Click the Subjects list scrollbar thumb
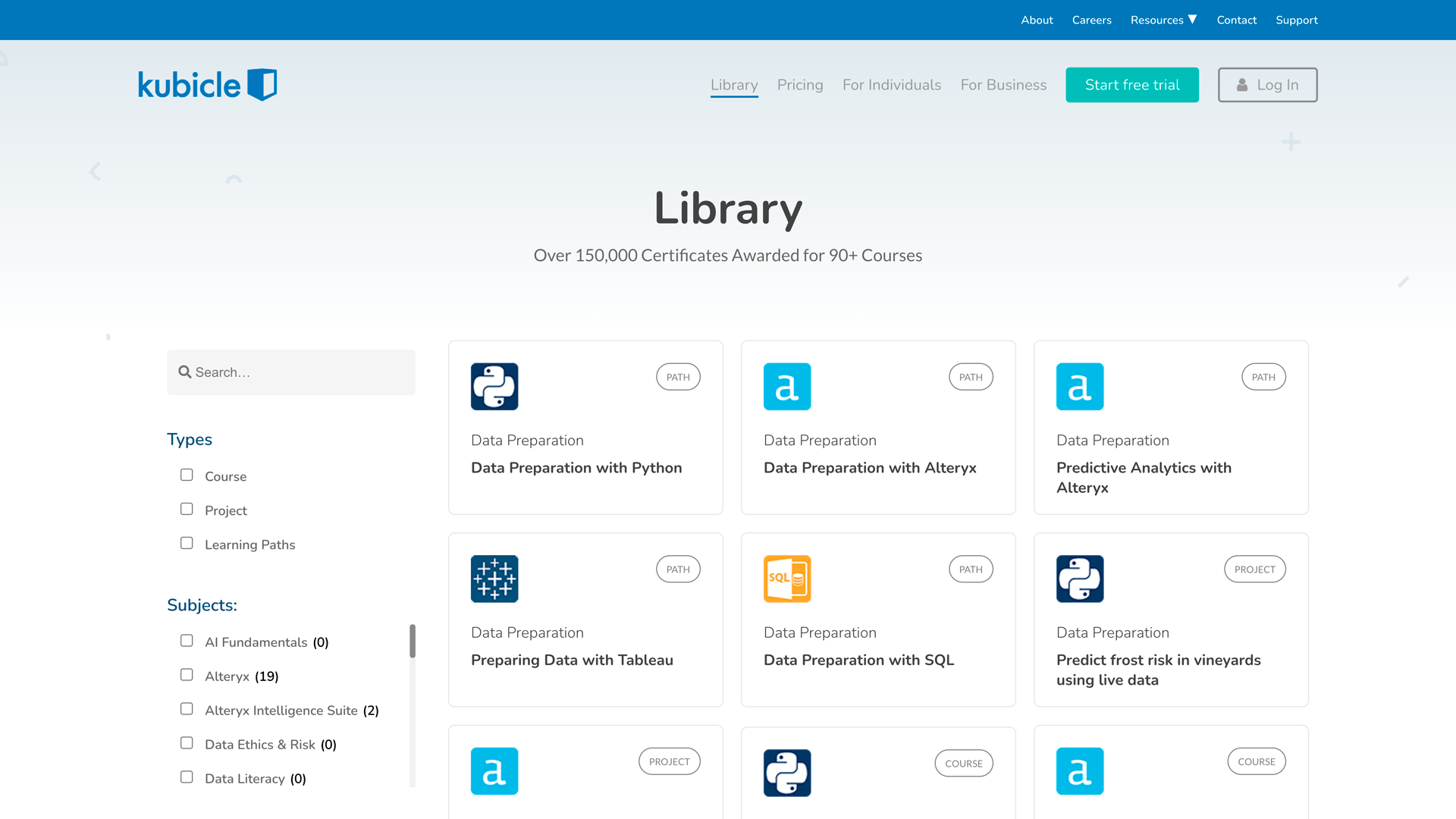The height and width of the screenshot is (819, 1456). 413,642
